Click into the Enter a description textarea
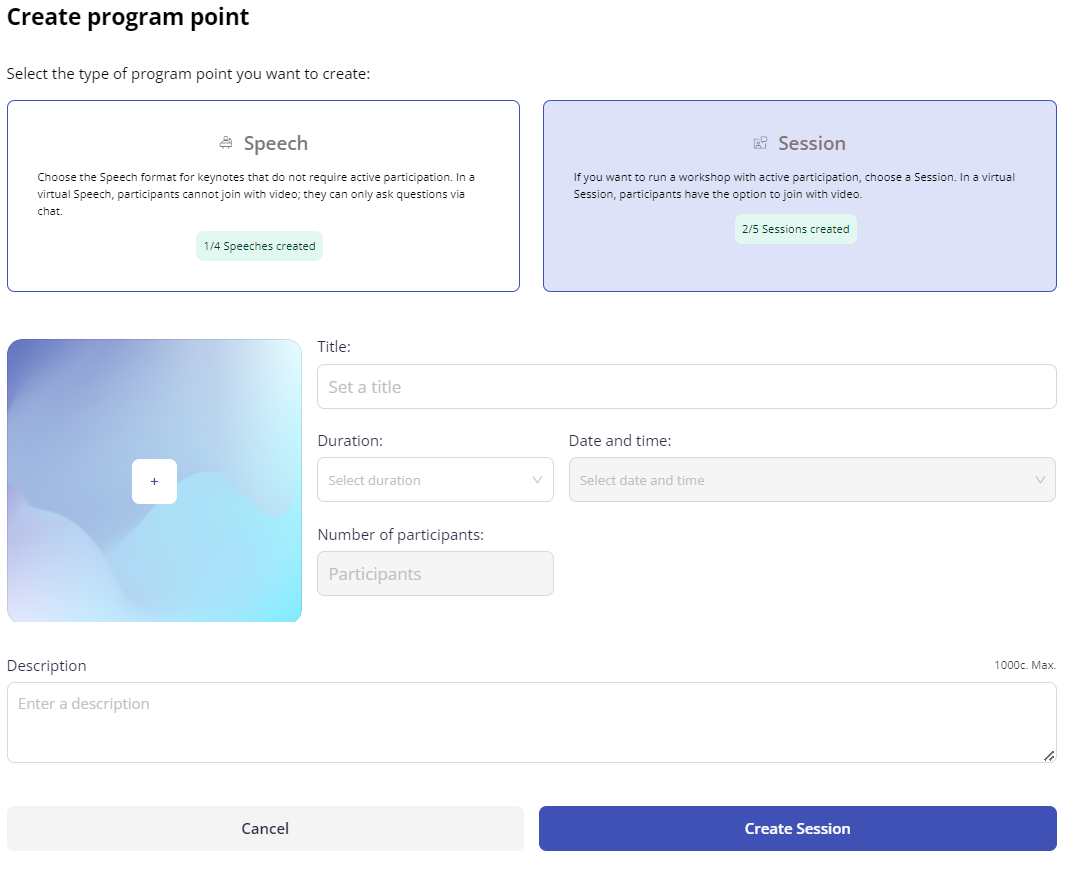 (x=532, y=722)
